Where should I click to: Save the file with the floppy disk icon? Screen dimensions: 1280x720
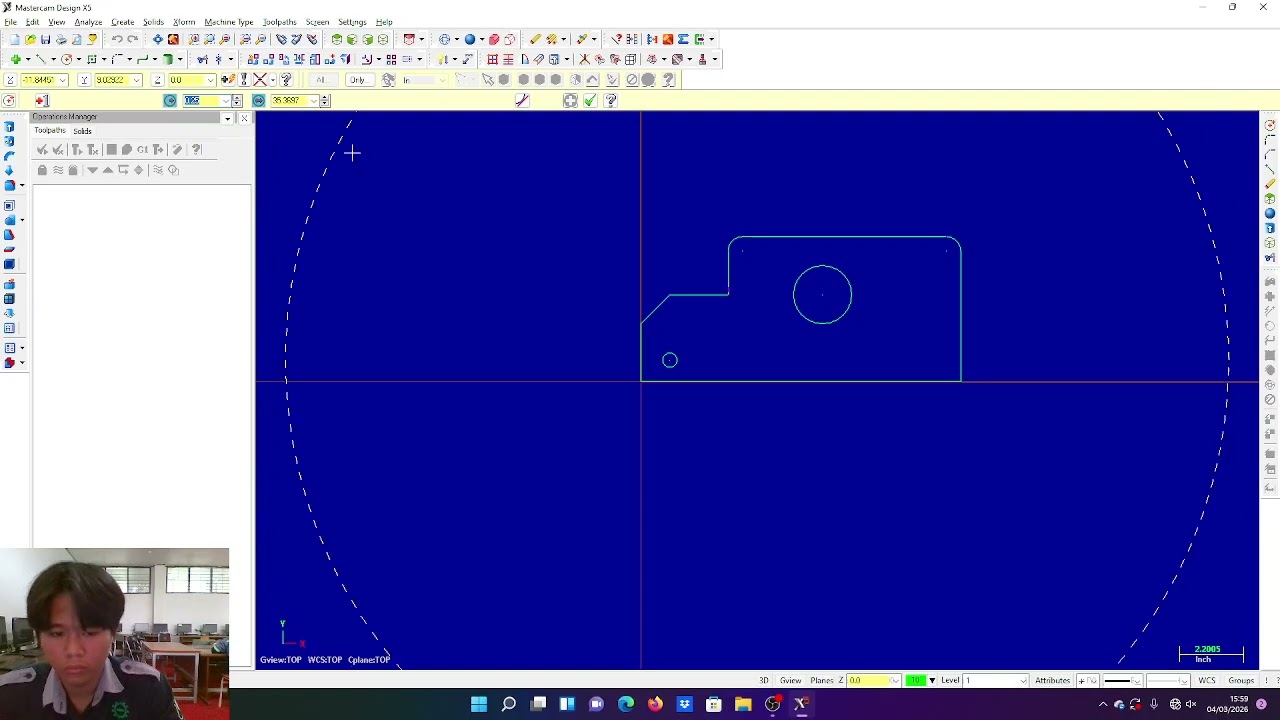45,39
